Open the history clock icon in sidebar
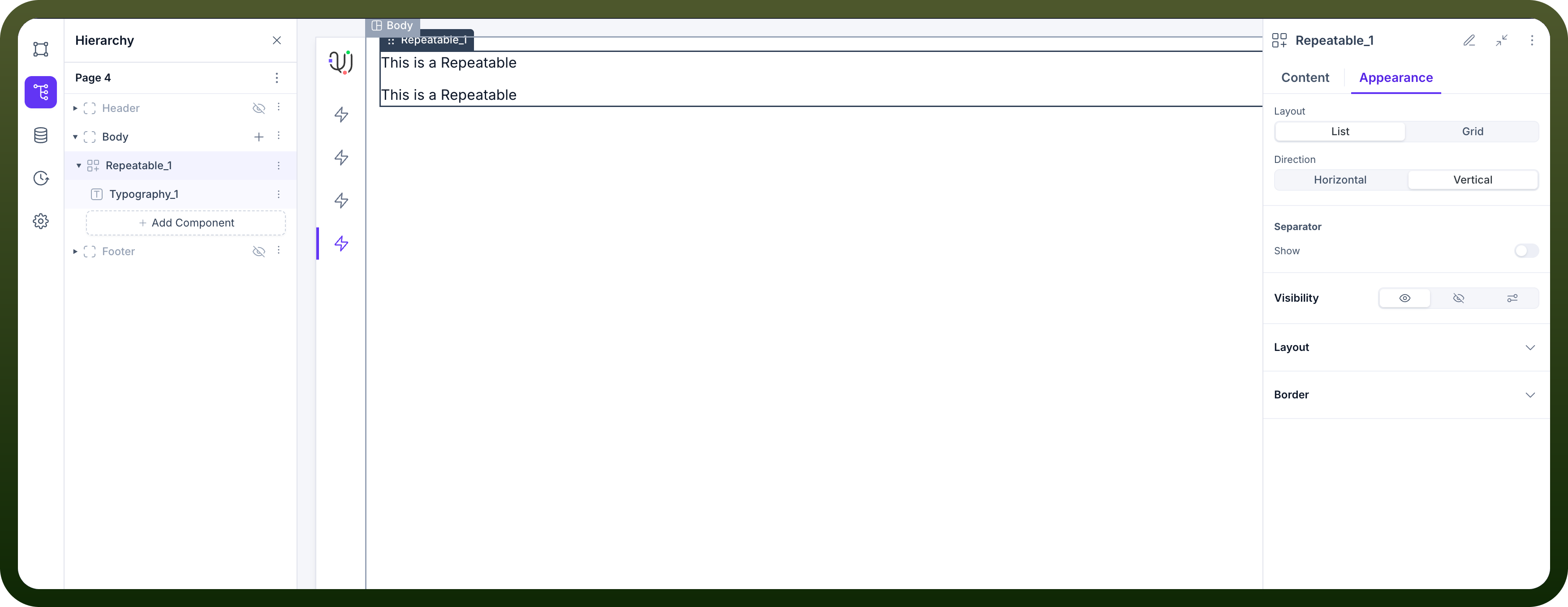Viewport: 1568px width, 607px height. coord(41,178)
